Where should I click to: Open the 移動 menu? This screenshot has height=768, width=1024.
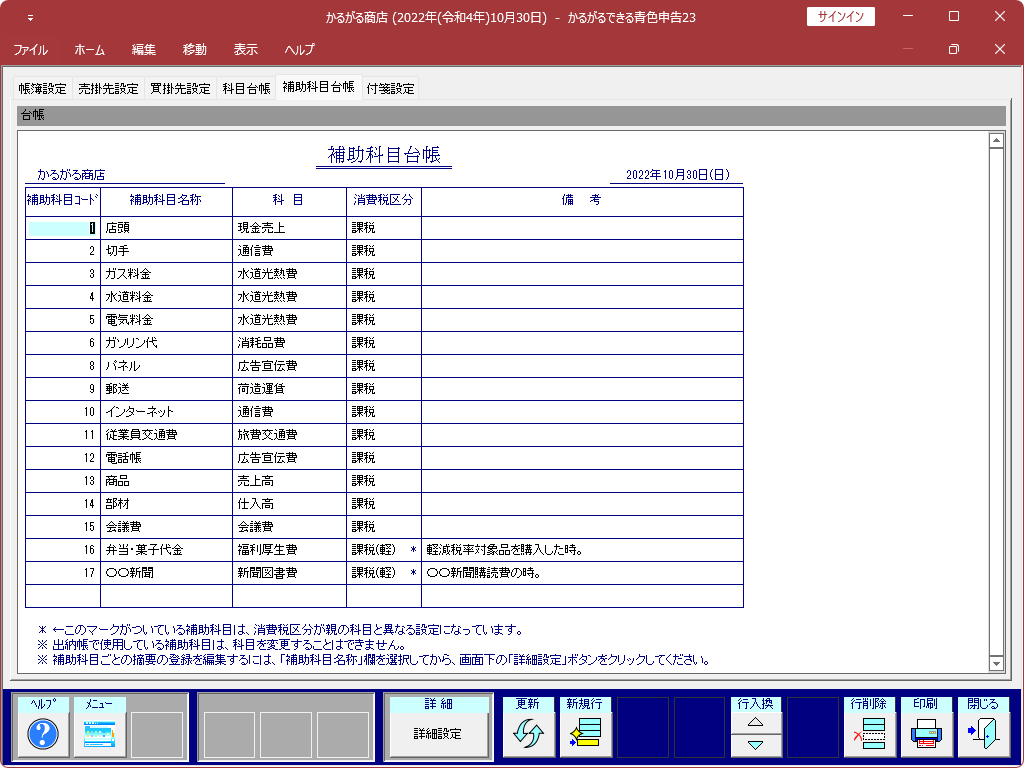coord(195,50)
